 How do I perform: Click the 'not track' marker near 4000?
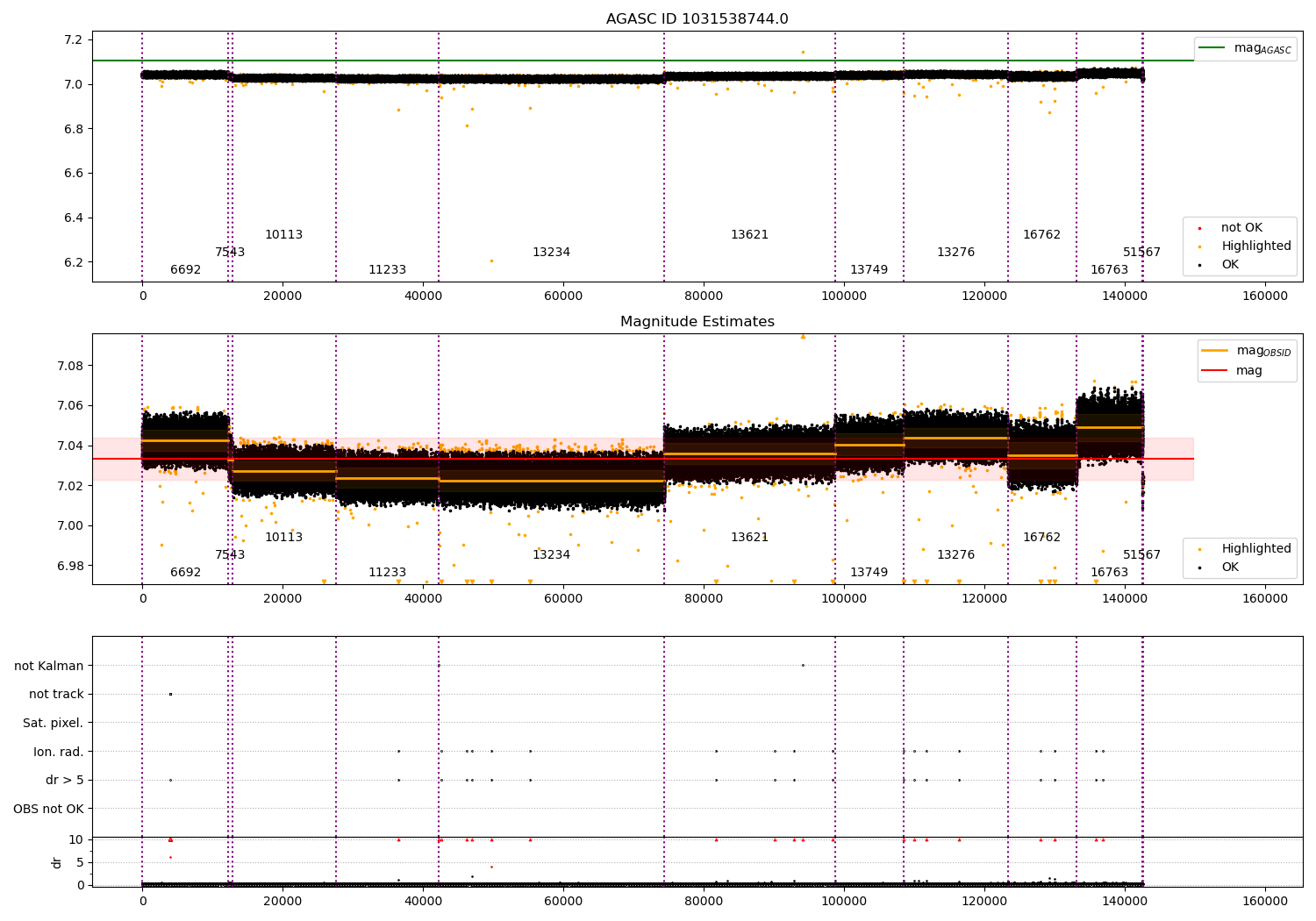tap(170, 694)
